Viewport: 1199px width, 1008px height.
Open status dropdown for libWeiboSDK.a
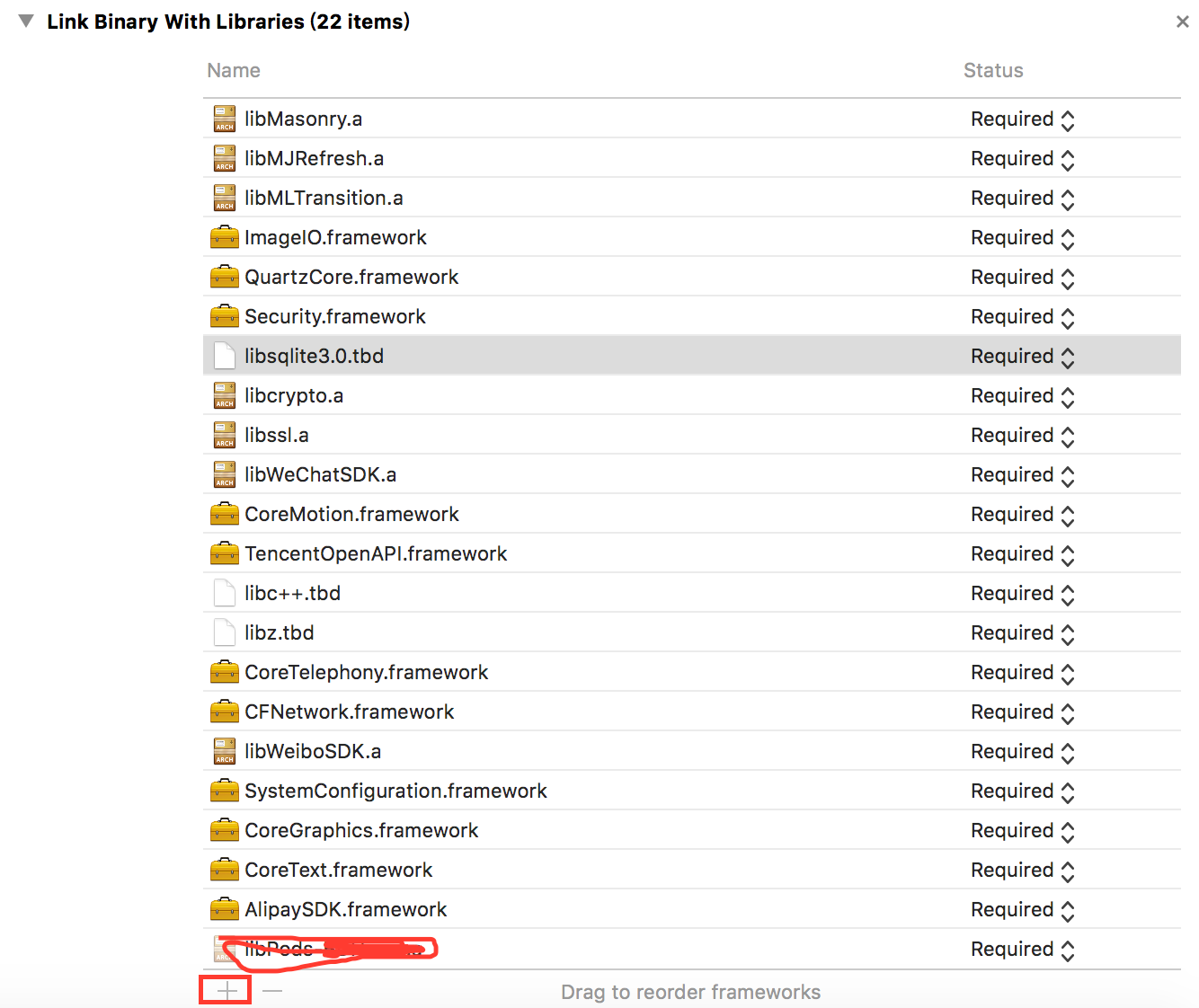(1023, 752)
